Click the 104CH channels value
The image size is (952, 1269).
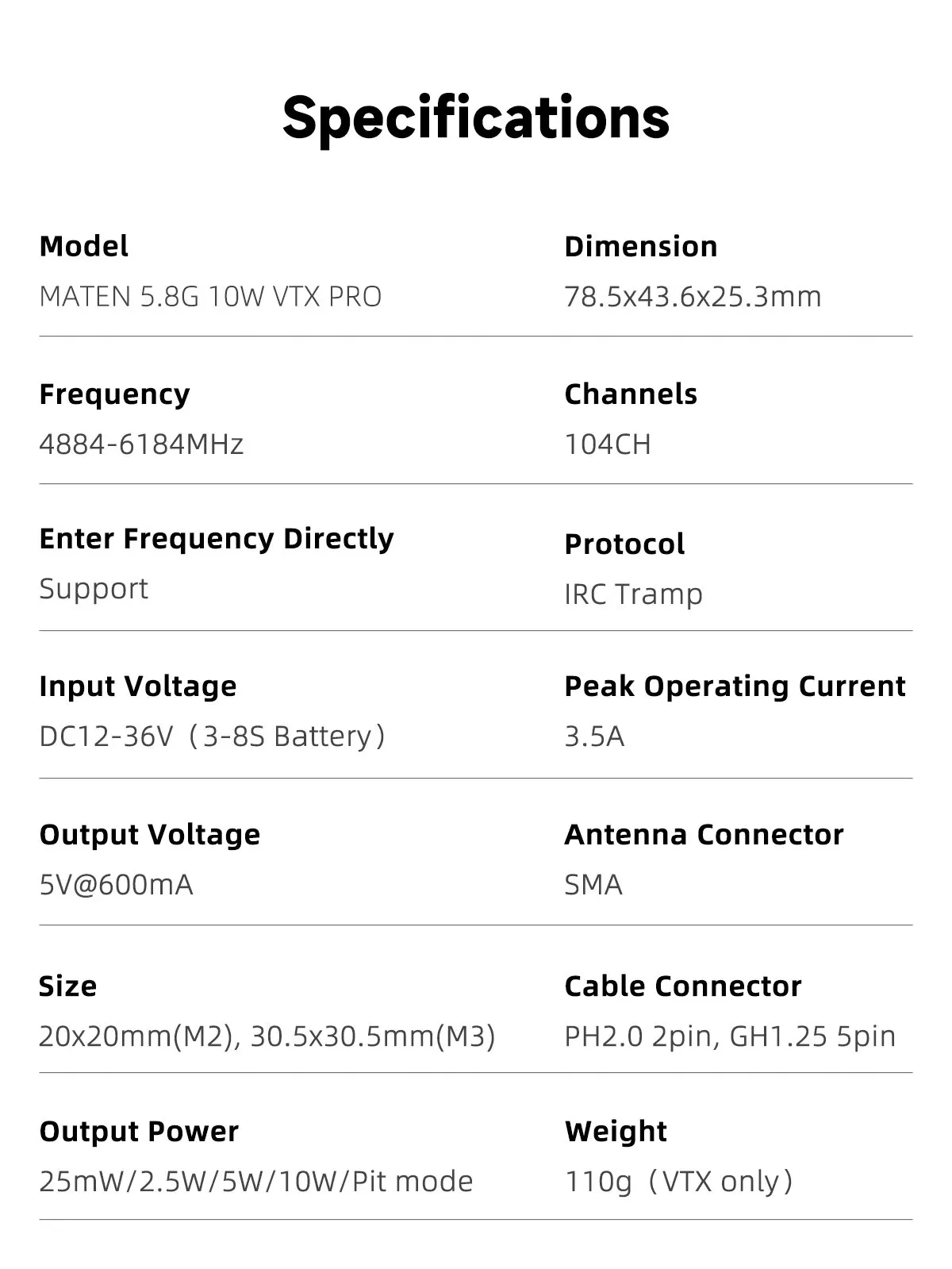pos(608,444)
